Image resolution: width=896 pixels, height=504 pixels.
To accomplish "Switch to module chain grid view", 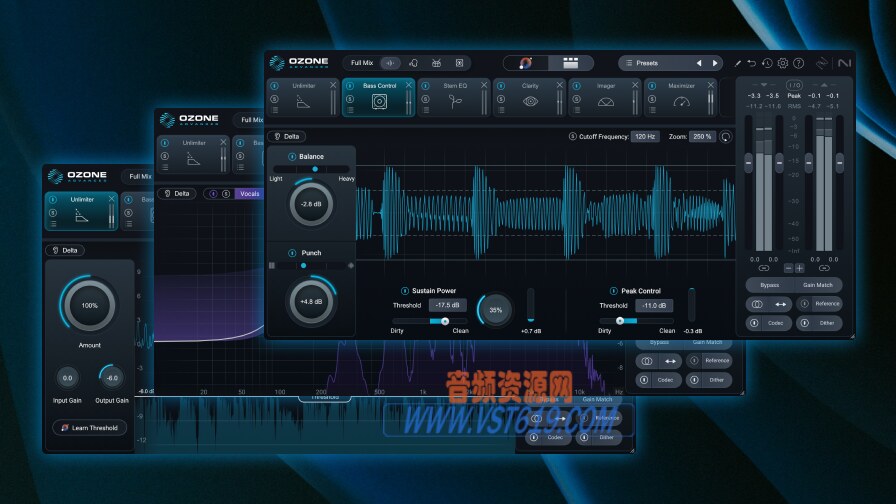I will (x=570, y=63).
